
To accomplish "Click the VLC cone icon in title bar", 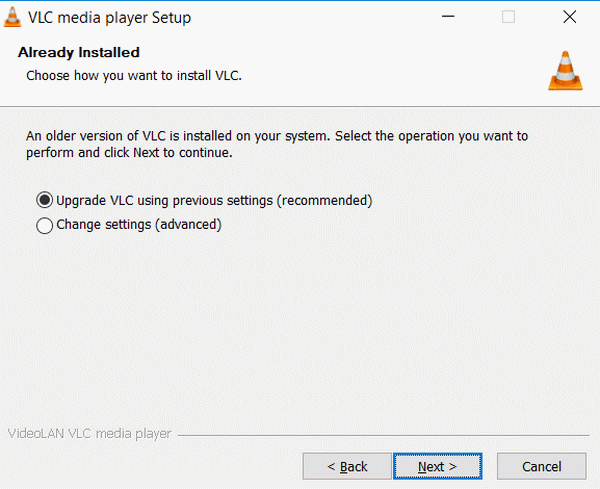I will click(14, 17).
